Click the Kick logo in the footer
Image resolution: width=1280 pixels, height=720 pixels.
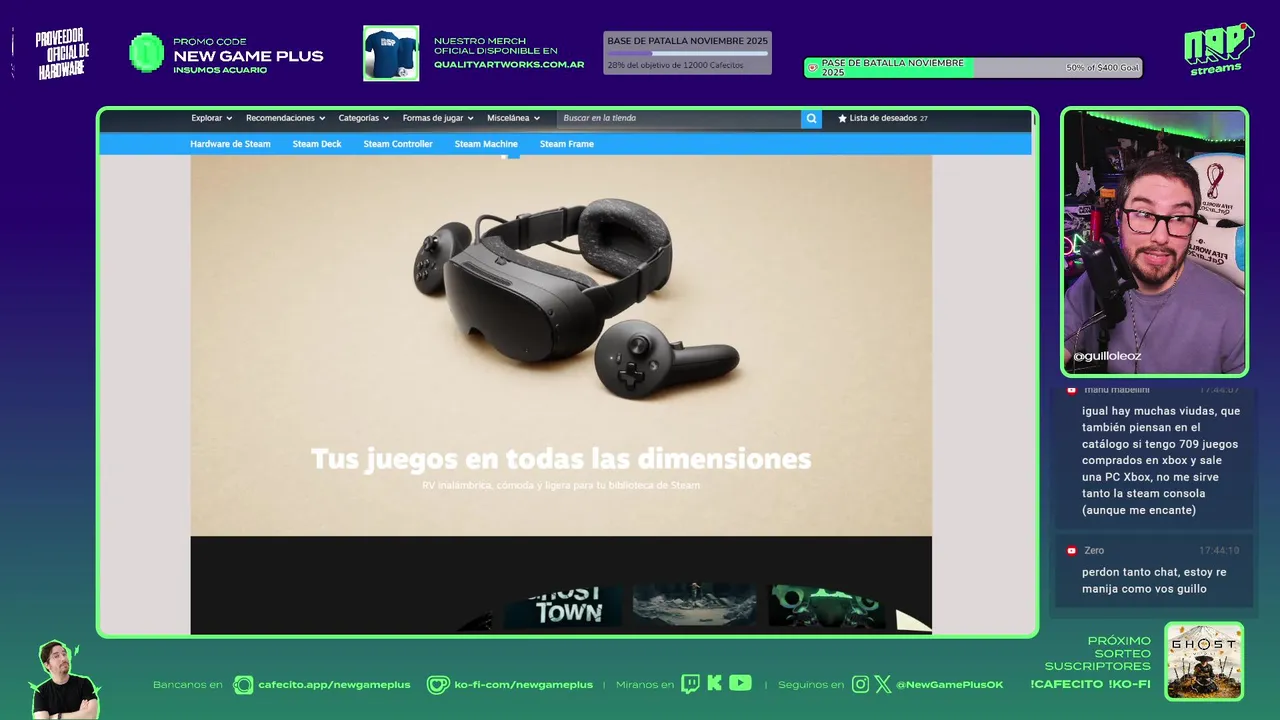pyautogui.click(x=714, y=684)
